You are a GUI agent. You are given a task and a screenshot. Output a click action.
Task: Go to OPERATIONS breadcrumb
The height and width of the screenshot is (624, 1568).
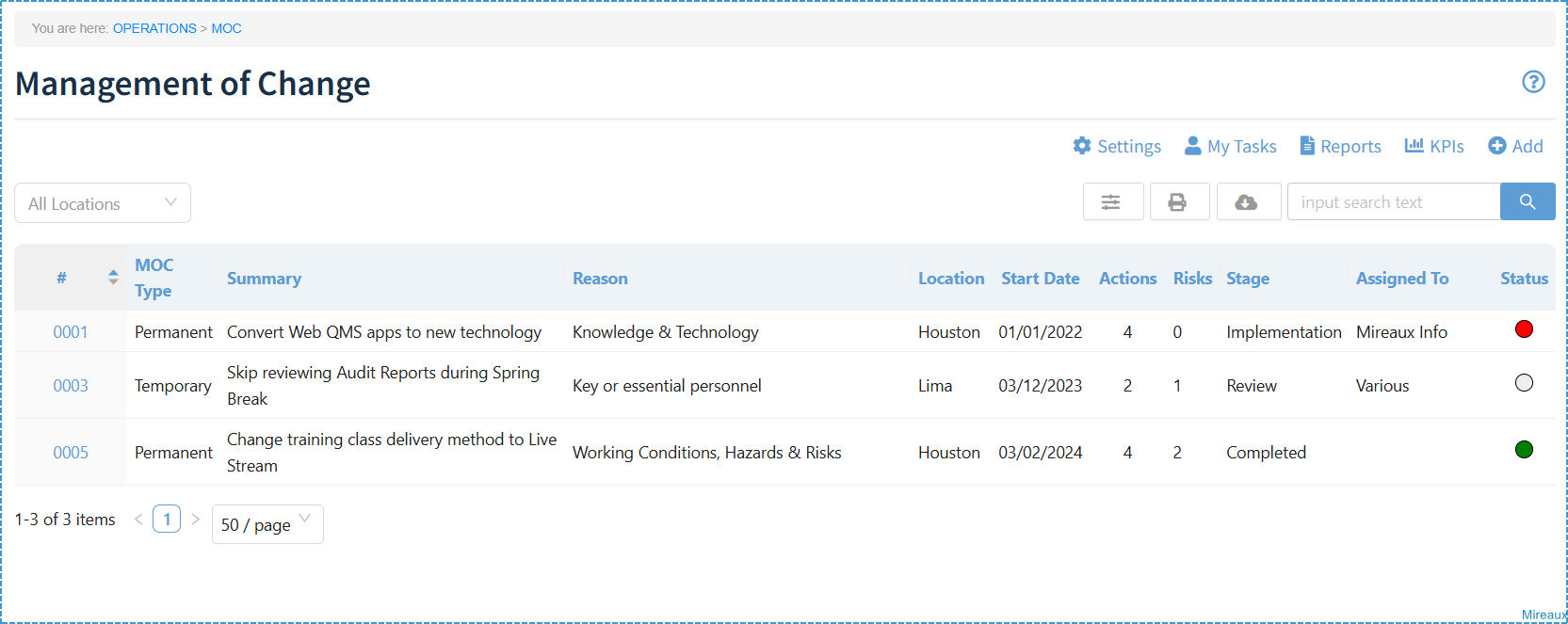coord(154,28)
